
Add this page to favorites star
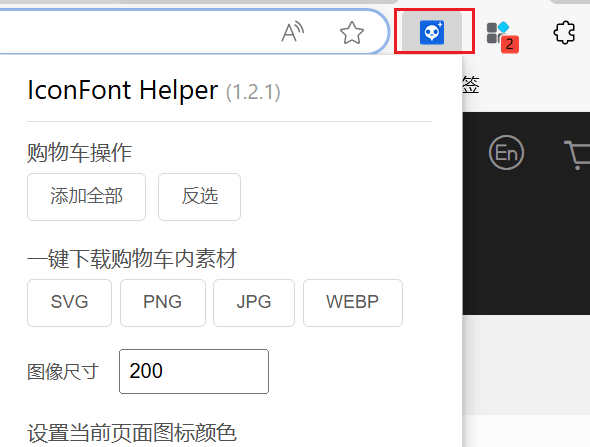(x=352, y=33)
